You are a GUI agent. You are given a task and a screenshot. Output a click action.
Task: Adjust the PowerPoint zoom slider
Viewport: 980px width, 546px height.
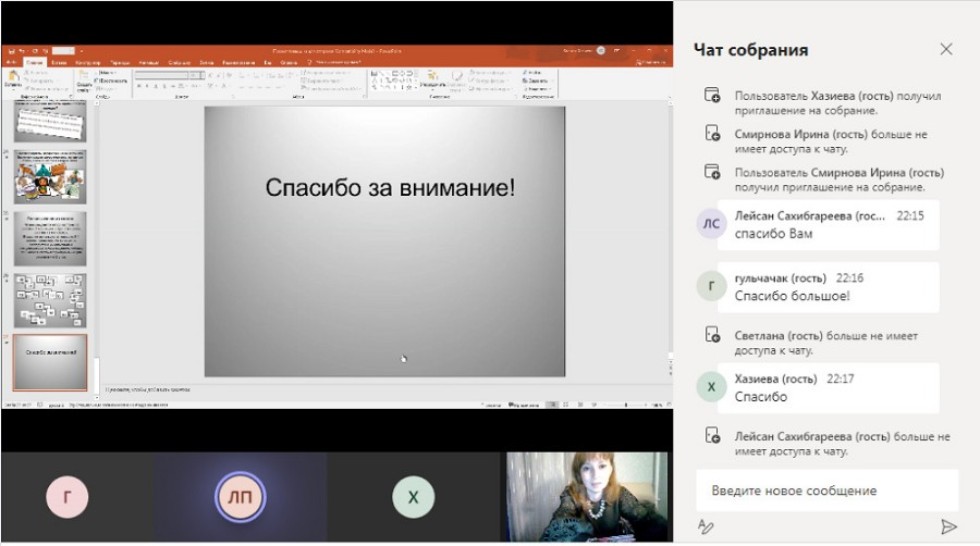(x=626, y=405)
